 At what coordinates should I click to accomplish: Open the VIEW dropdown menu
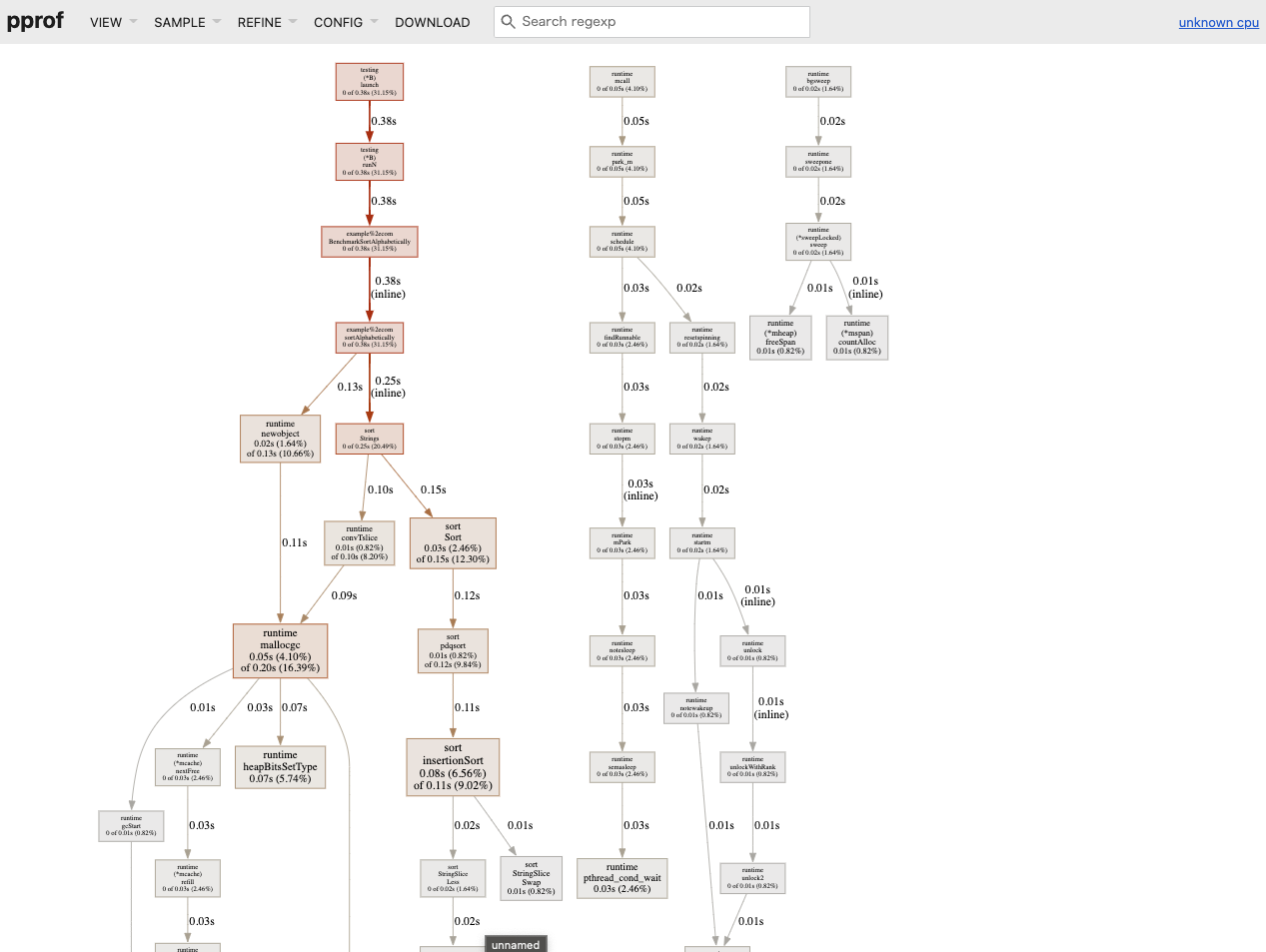[113, 22]
